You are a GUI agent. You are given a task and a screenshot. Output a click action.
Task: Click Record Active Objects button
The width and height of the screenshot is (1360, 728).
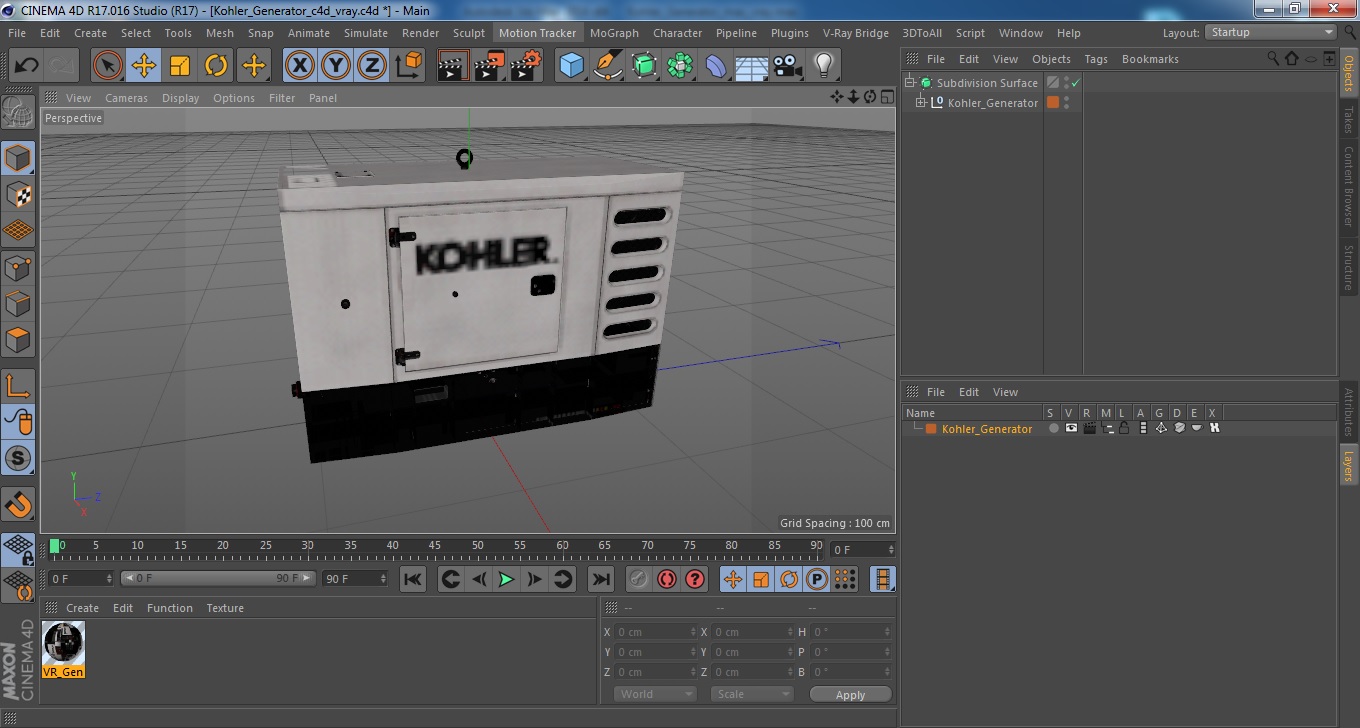(x=638, y=579)
